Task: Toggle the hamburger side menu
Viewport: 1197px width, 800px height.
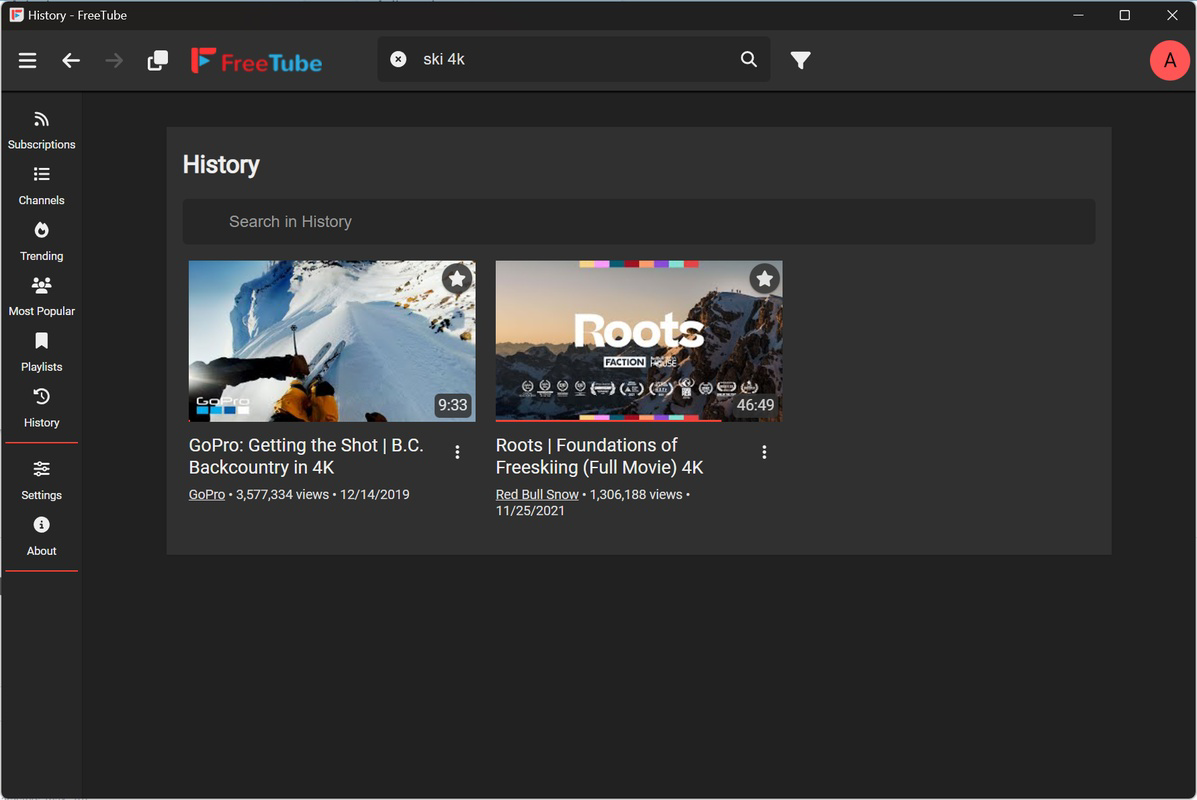Action: click(x=27, y=60)
